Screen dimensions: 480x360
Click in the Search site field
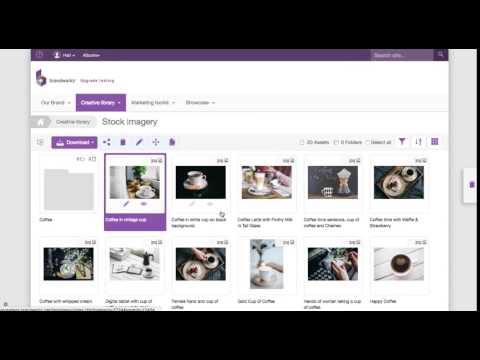(x=402, y=55)
